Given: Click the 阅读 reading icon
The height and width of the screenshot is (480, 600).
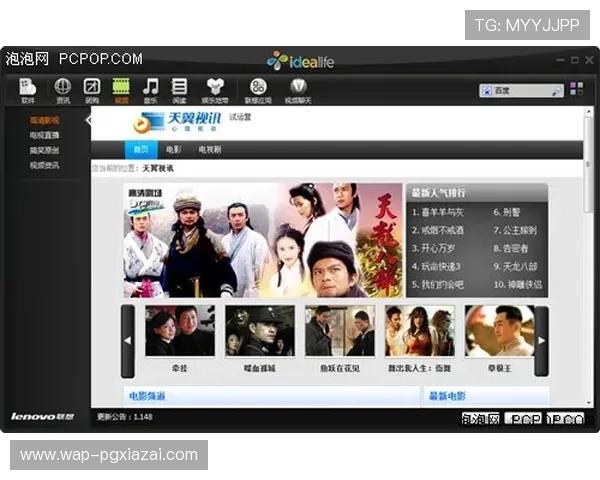Looking at the screenshot, I should point(179,89).
